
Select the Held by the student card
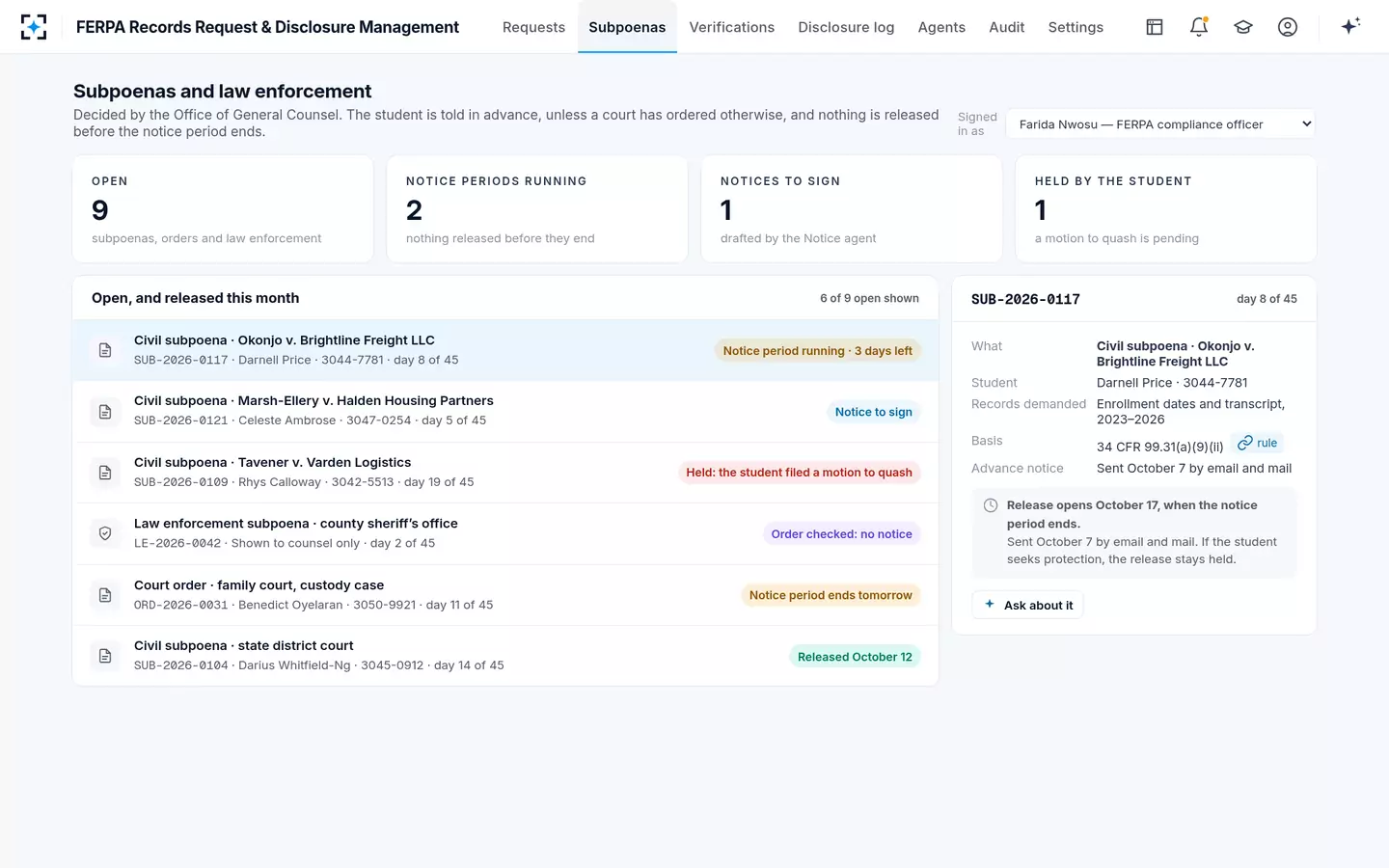1166,209
